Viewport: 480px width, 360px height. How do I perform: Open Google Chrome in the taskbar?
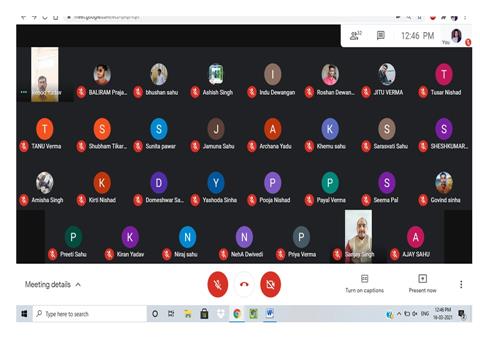pos(237,314)
